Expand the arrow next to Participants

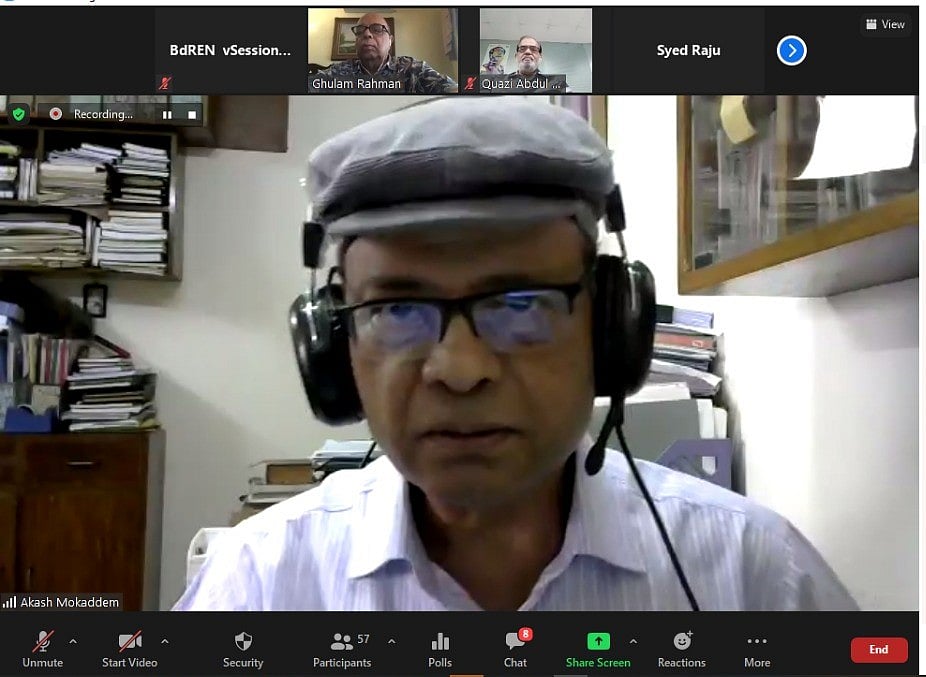click(x=391, y=641)
